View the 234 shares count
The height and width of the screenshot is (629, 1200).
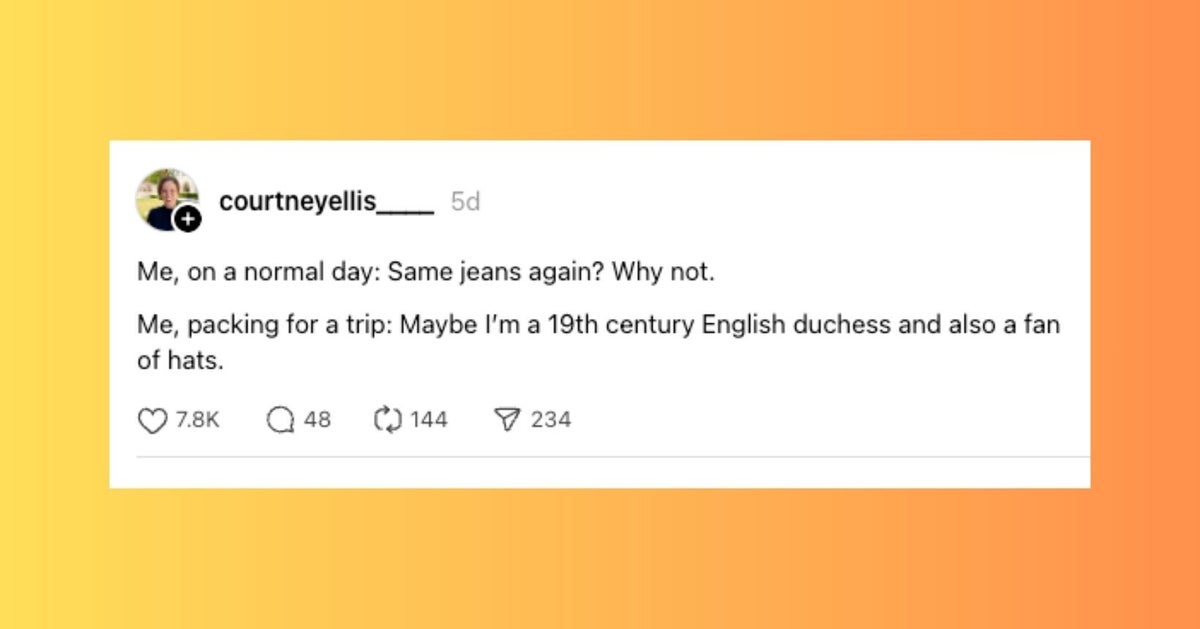551,420
